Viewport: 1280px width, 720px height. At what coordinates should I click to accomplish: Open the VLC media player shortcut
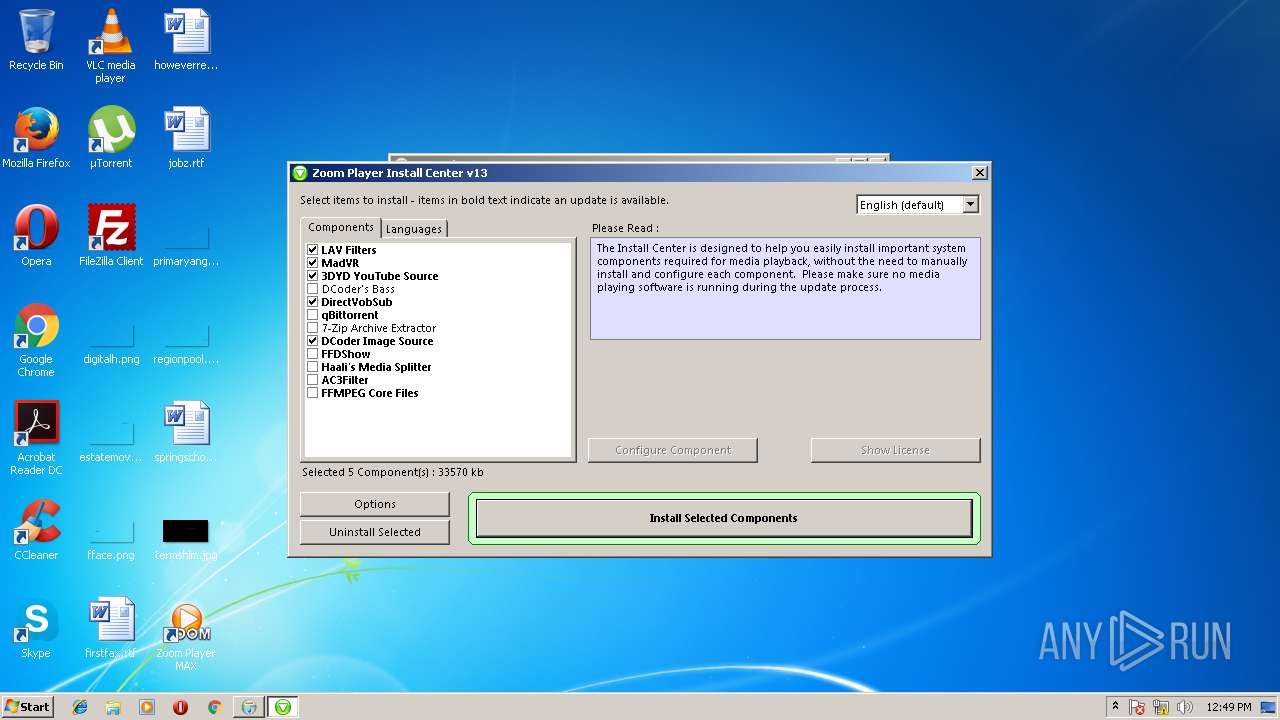(x=110, y=46)
